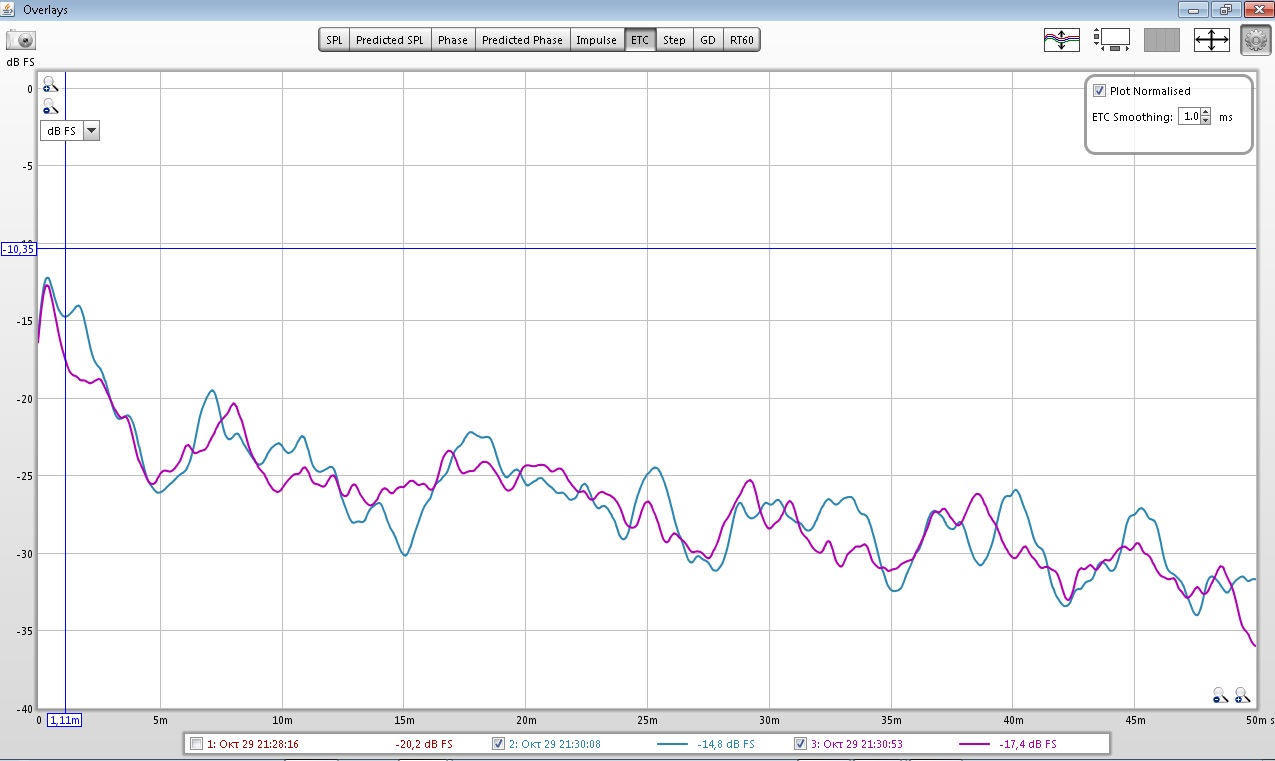This screenshot has height=761, width=1275.
Task: Toggle the graph controls gear icon
Action: point(1255,40)
